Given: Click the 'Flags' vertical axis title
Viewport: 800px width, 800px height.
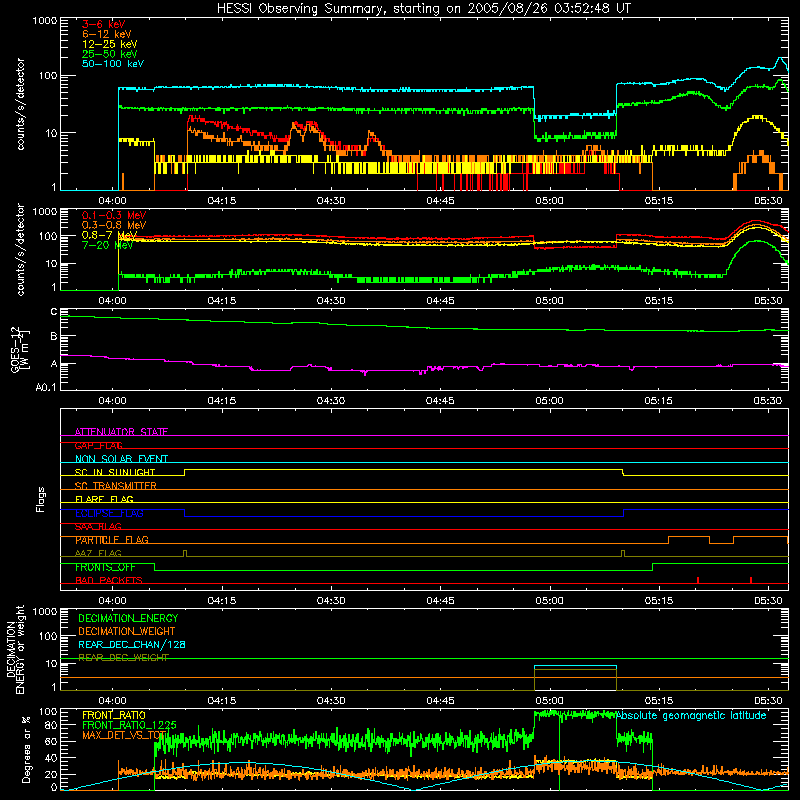Looking at the screenshot, I should (41, 499).
